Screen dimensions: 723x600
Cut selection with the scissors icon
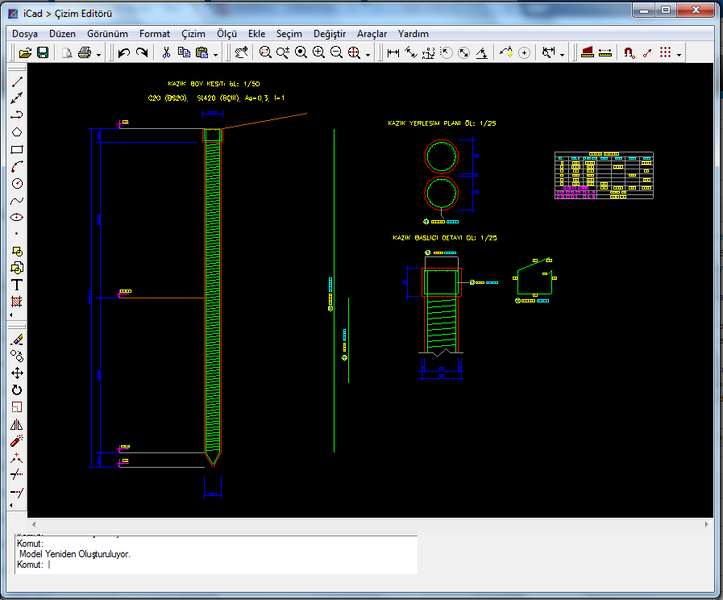point(166,53)
